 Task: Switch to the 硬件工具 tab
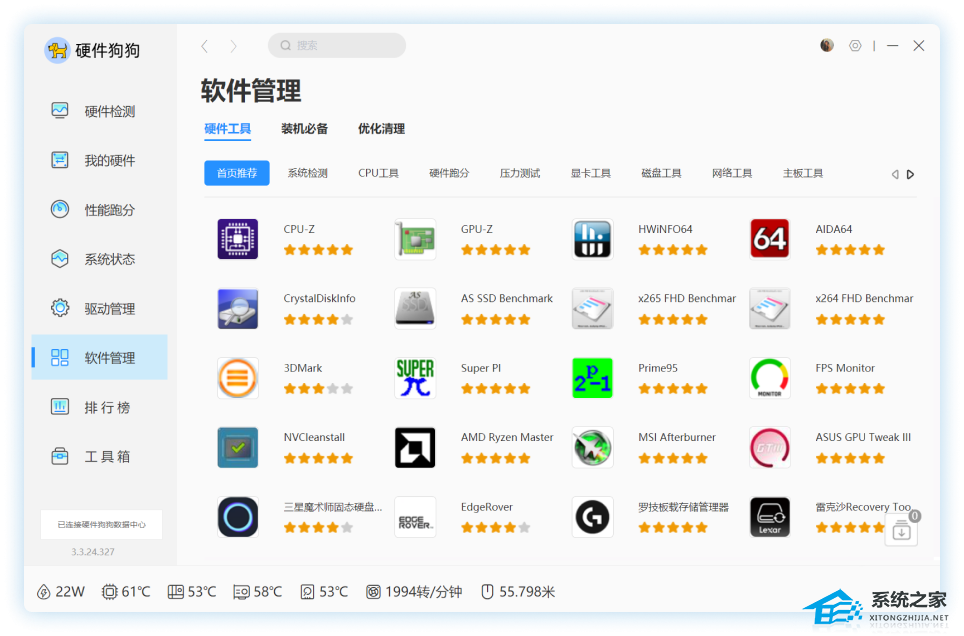pyautogui.click(x=227, y=129)
